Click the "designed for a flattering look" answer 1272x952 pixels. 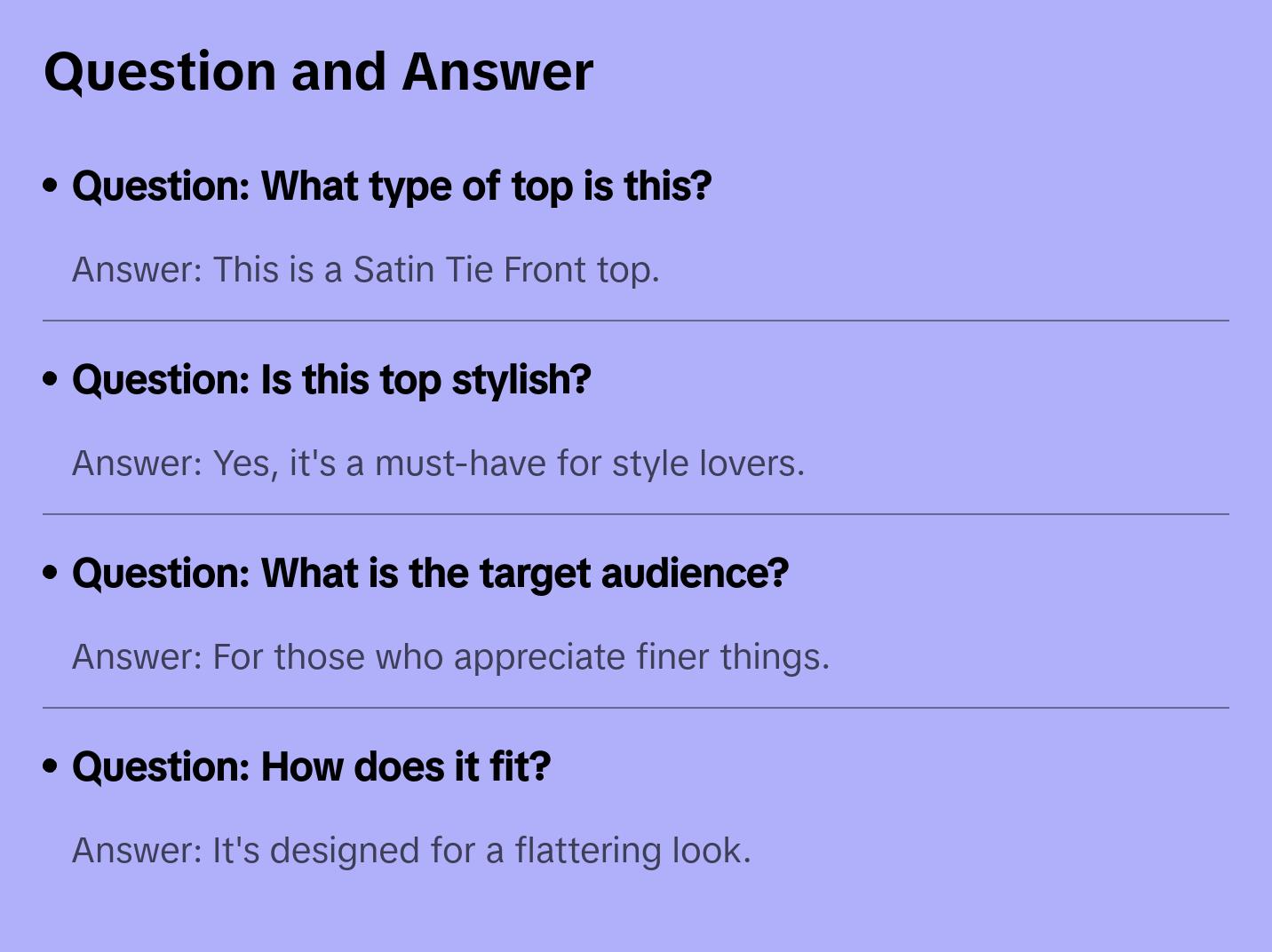coord(411,851)
